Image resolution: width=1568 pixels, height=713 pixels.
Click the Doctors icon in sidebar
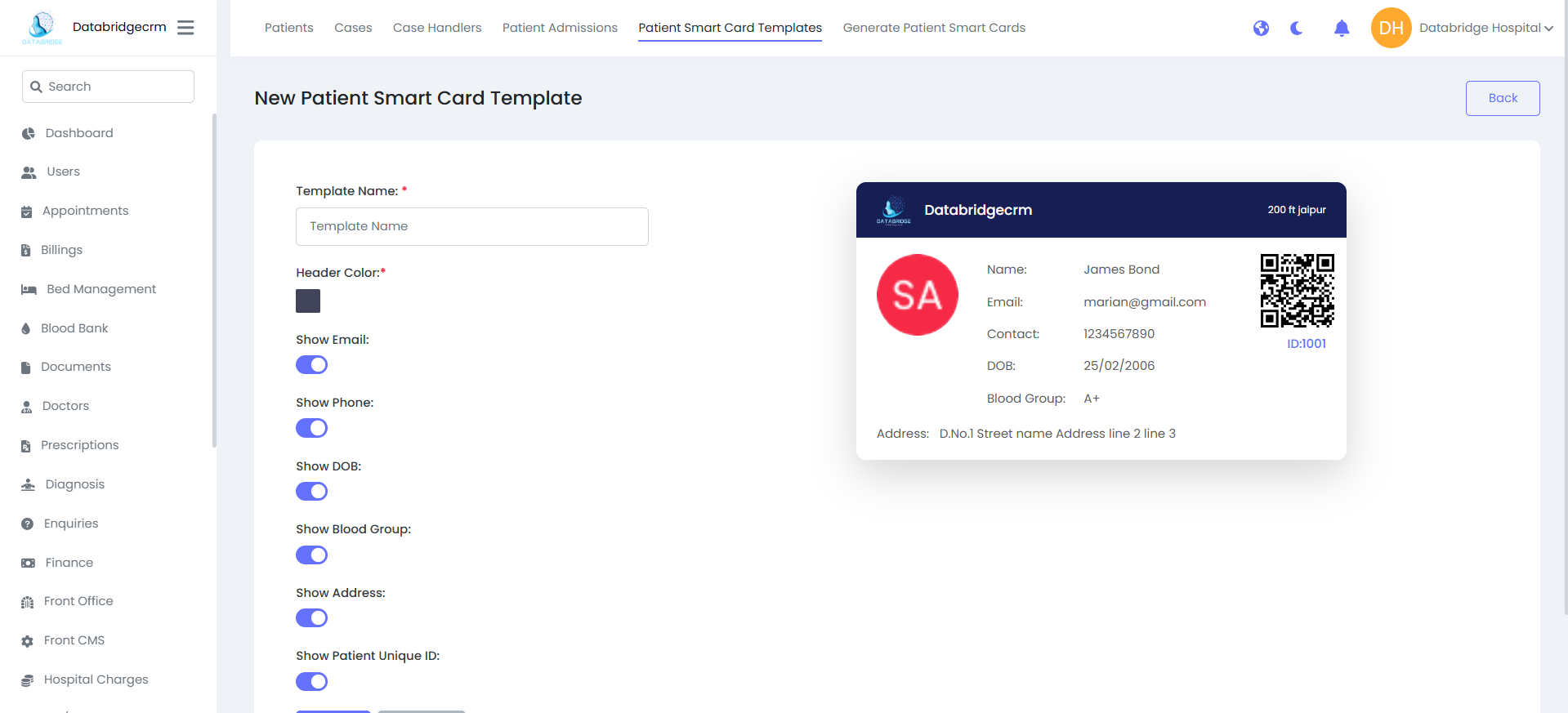(27, 407)
